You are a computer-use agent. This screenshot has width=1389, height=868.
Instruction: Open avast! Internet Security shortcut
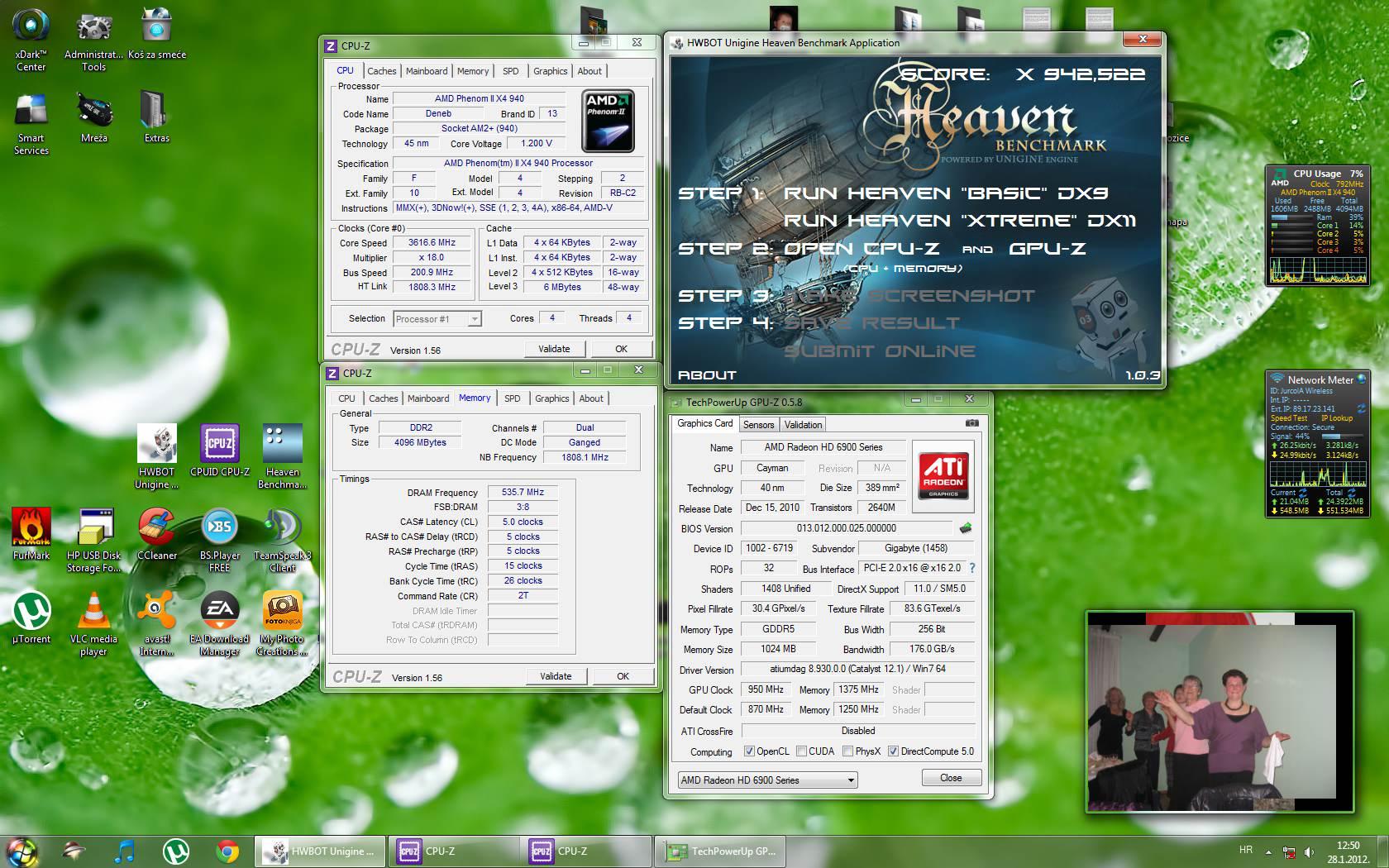pos(156,623)
